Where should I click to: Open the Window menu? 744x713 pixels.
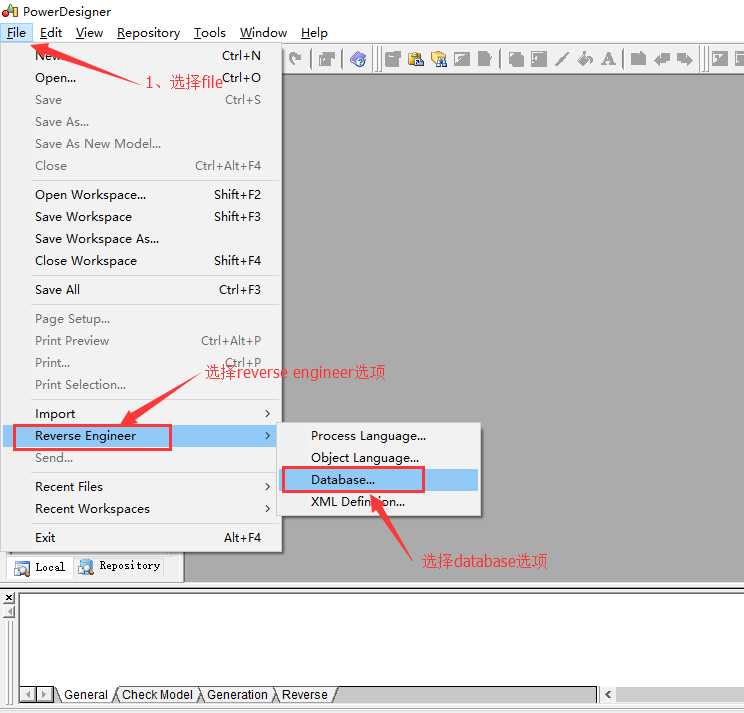263,33
